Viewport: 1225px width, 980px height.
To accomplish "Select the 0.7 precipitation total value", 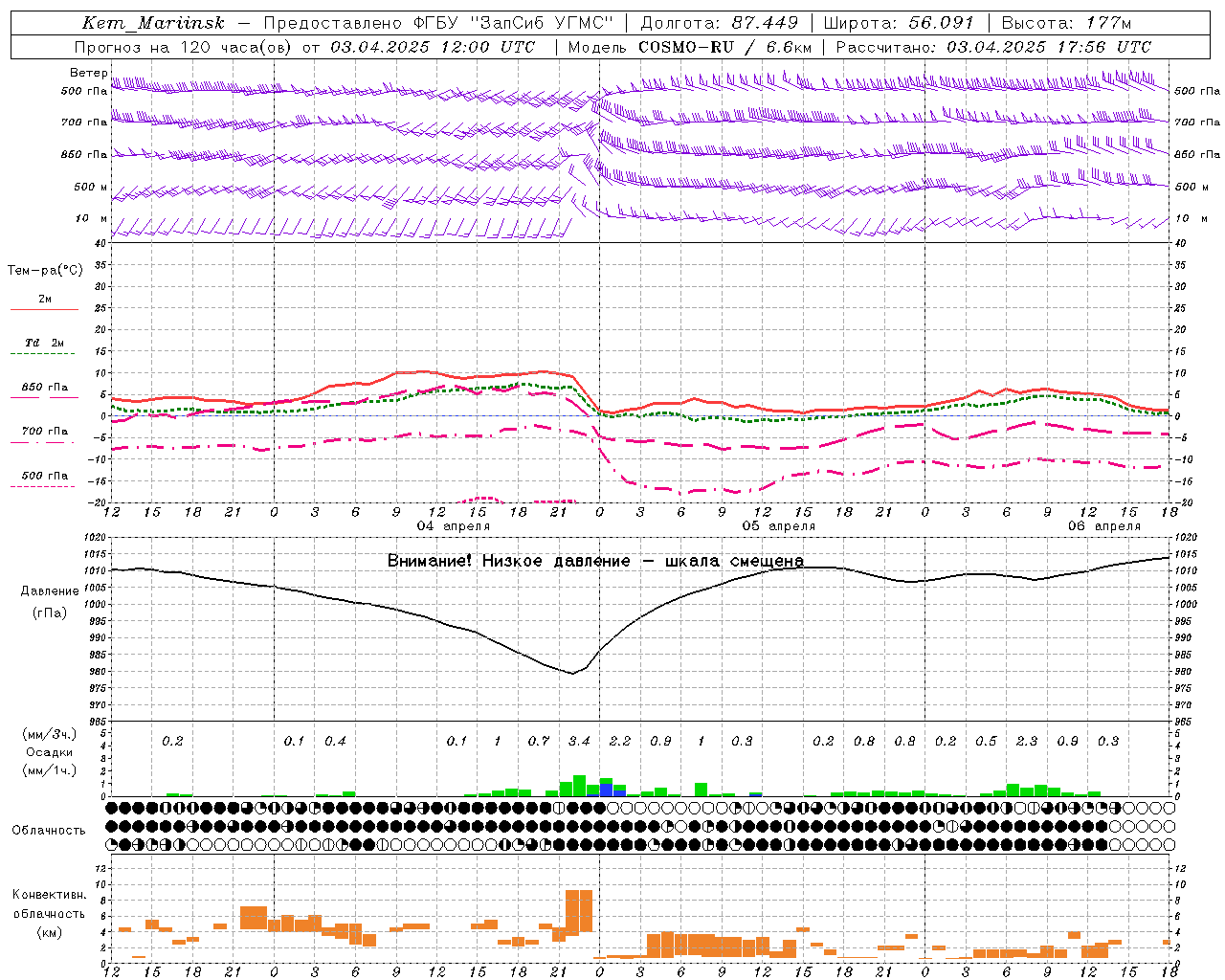I will pos(539,741).
